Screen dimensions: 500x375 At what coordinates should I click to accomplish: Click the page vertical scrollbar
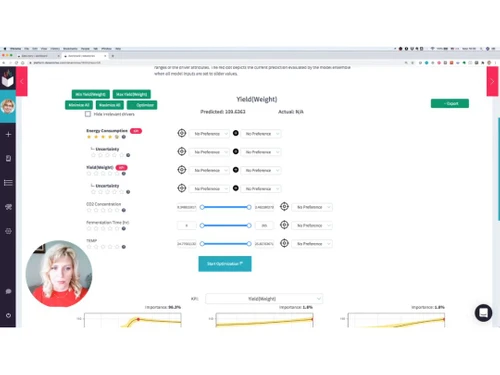pos(499,169)
